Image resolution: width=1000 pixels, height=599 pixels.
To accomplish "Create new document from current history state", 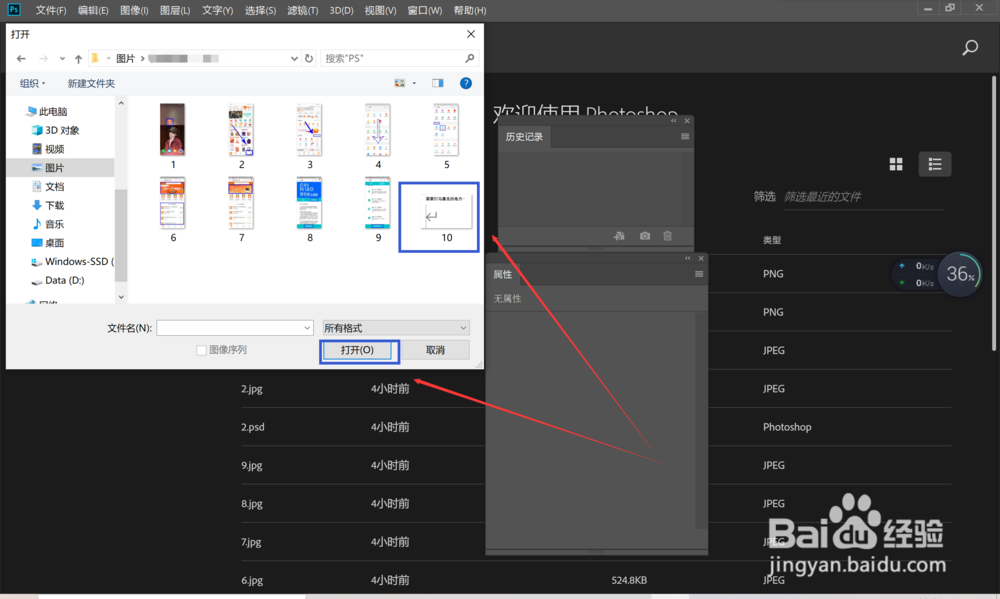I will (x=619, y=236).
